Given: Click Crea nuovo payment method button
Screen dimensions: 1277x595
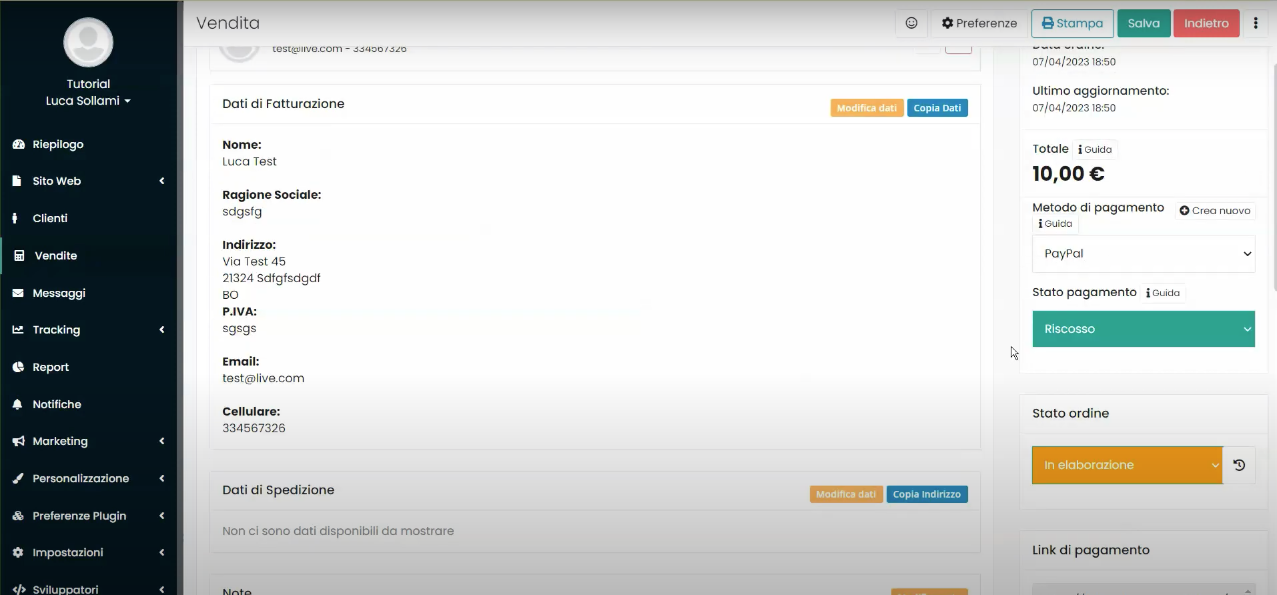Looking at the screenshot, I should [1215, 211].
